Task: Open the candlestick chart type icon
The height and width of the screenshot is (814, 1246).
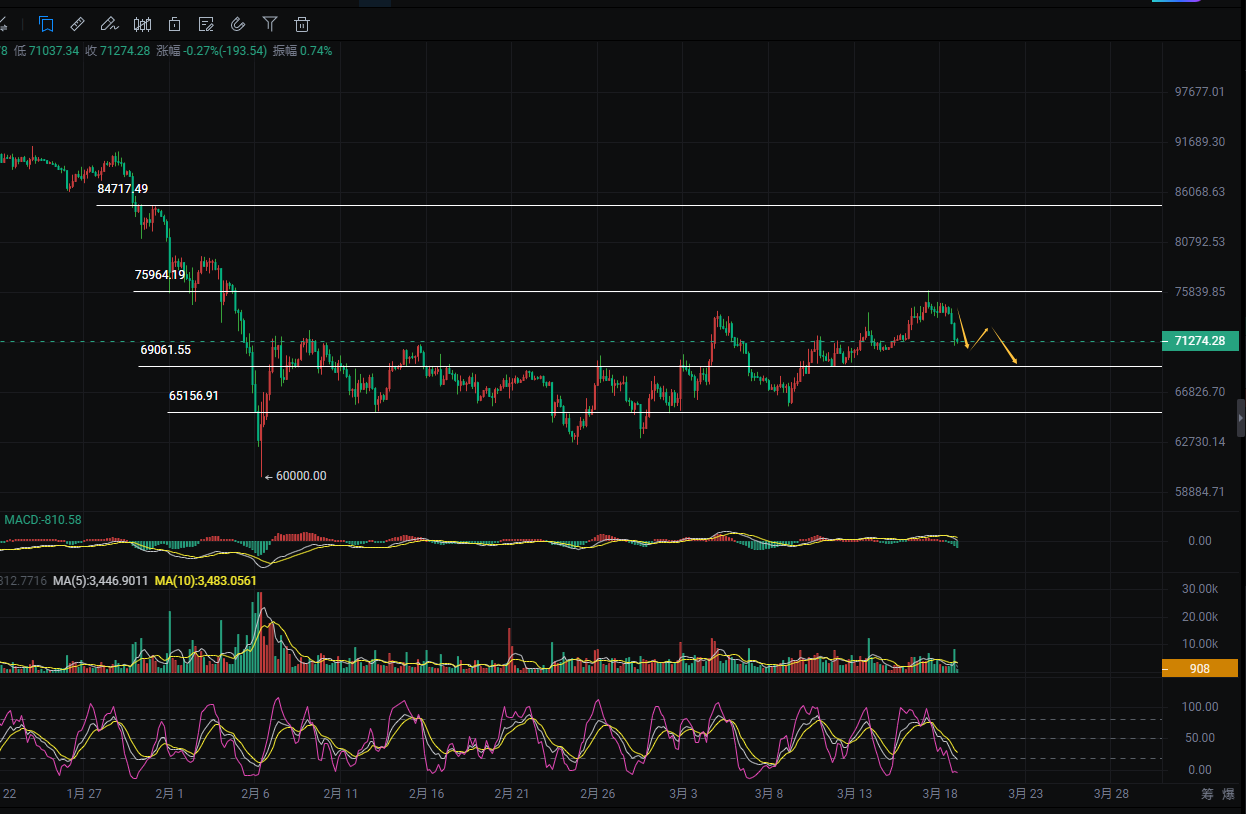Action: (x=143, y=23)
